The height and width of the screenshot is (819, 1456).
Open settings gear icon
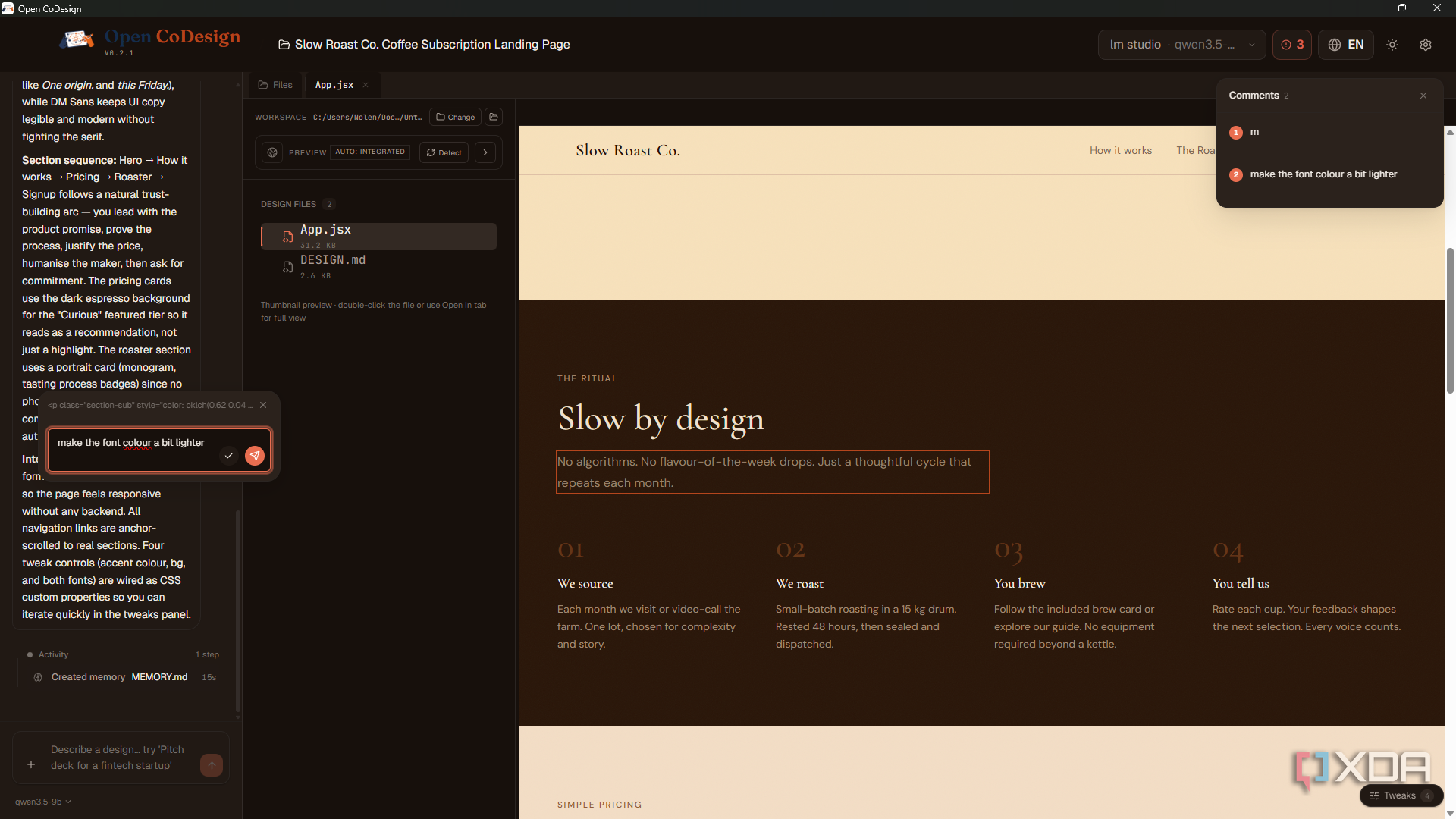pos(1426,45)
